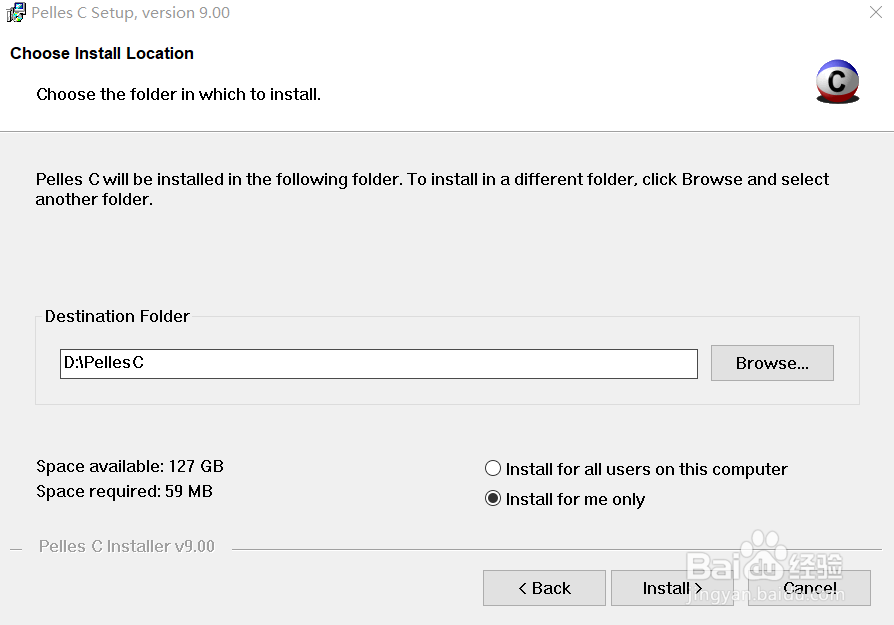Start installation with the Install button

[x=672, y=588]
